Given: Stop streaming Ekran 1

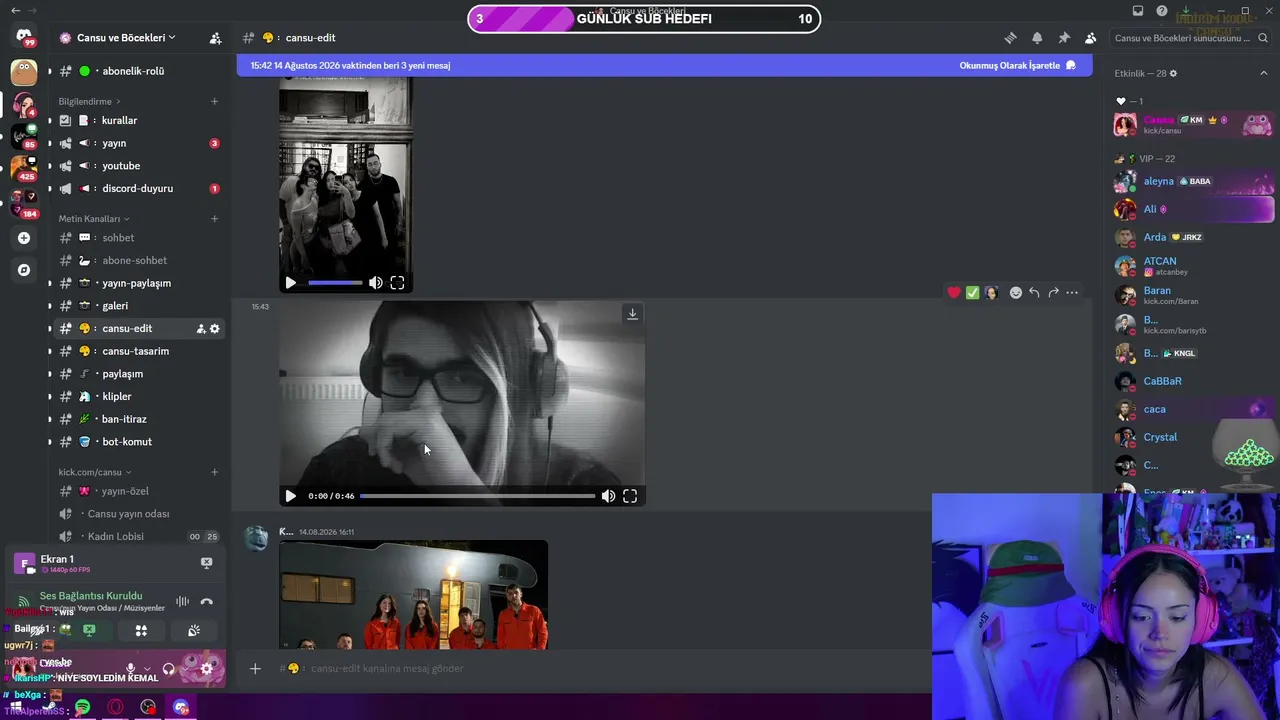Looking at the screenshot, I should point(206,563).
